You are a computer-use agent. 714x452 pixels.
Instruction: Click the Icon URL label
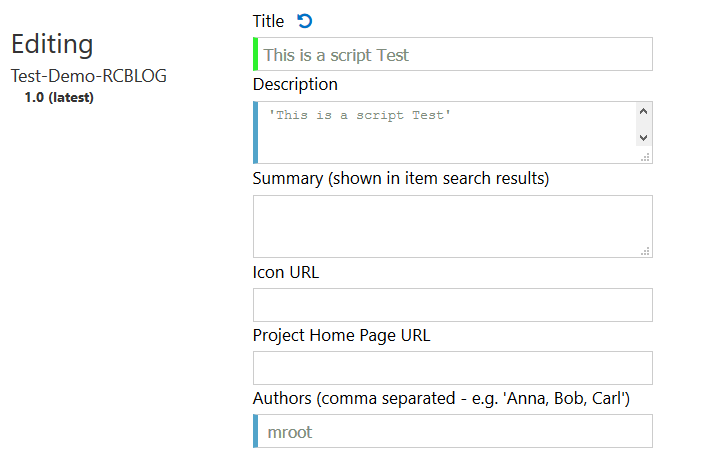(x=286, y=271)
